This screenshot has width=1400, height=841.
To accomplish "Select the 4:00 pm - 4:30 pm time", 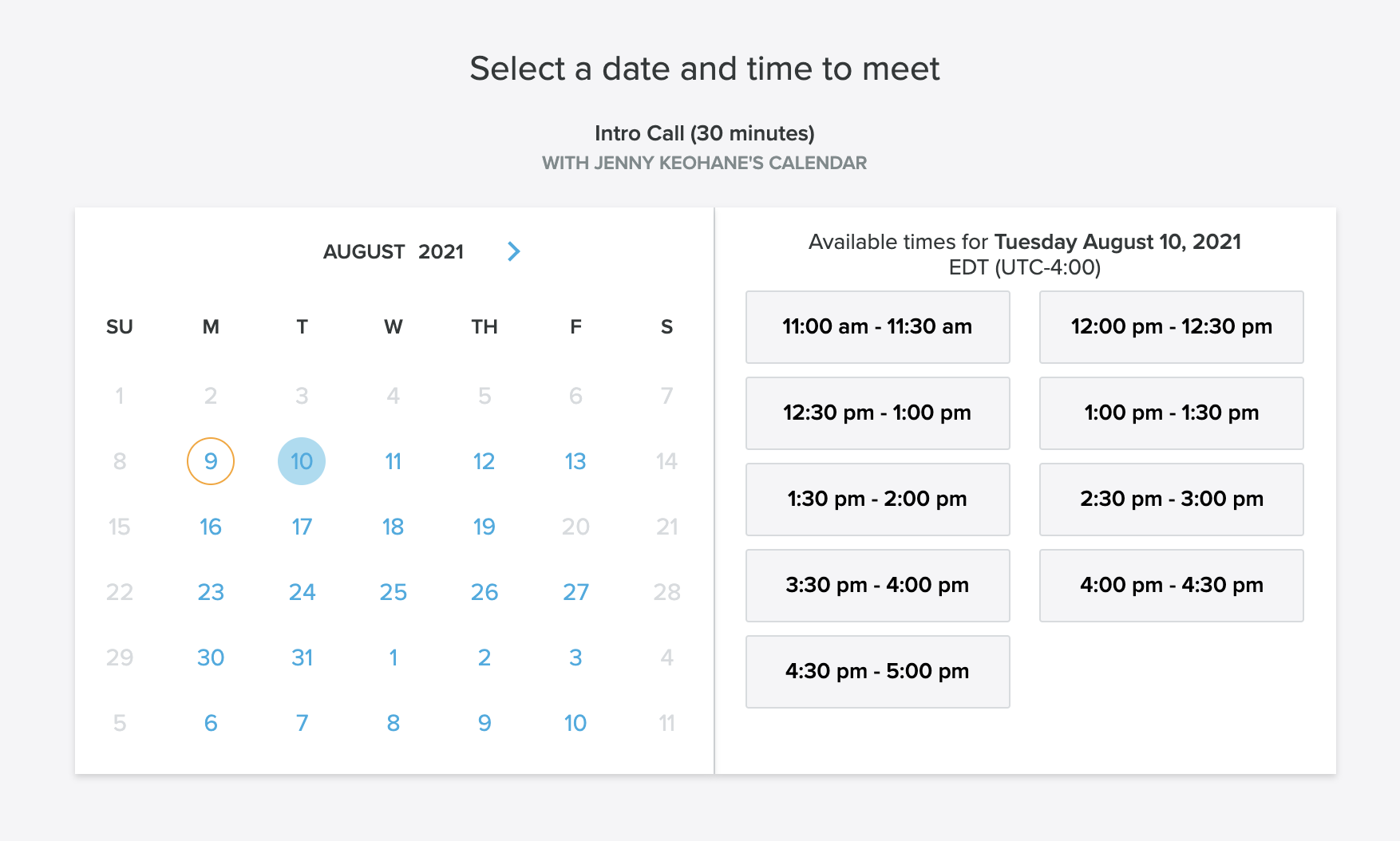I will 1170,585.
